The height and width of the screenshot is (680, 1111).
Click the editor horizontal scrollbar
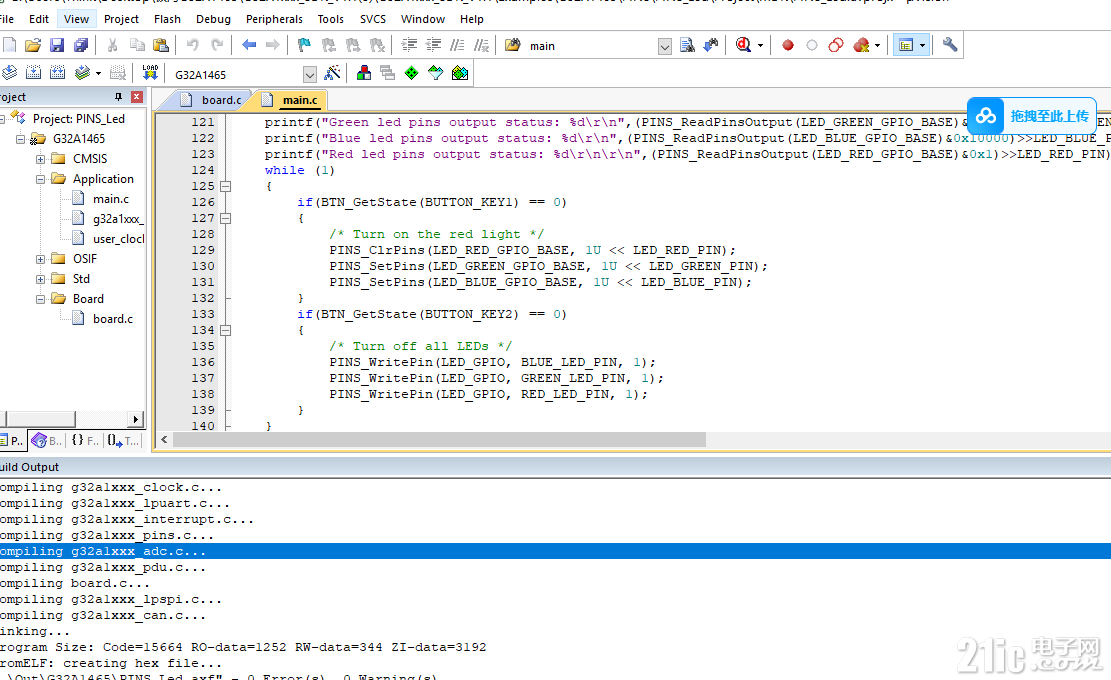pyautogui.click(x=439, y=440)
